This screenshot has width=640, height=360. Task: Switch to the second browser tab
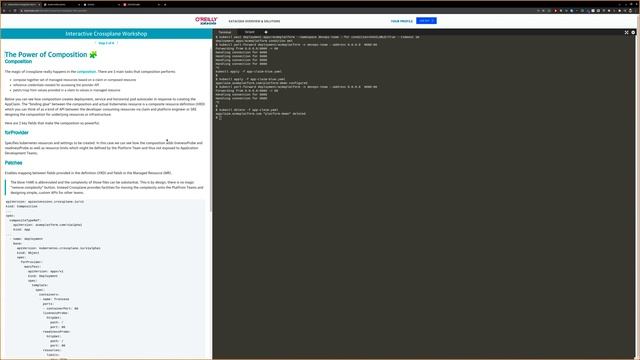point(61,4)
